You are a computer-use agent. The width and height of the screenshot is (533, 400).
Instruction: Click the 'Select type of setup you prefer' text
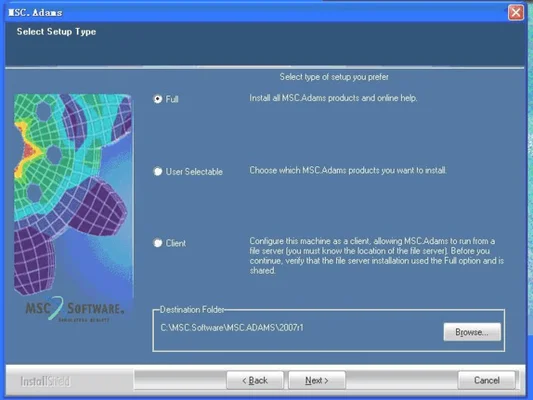click(x=334, y=77)
